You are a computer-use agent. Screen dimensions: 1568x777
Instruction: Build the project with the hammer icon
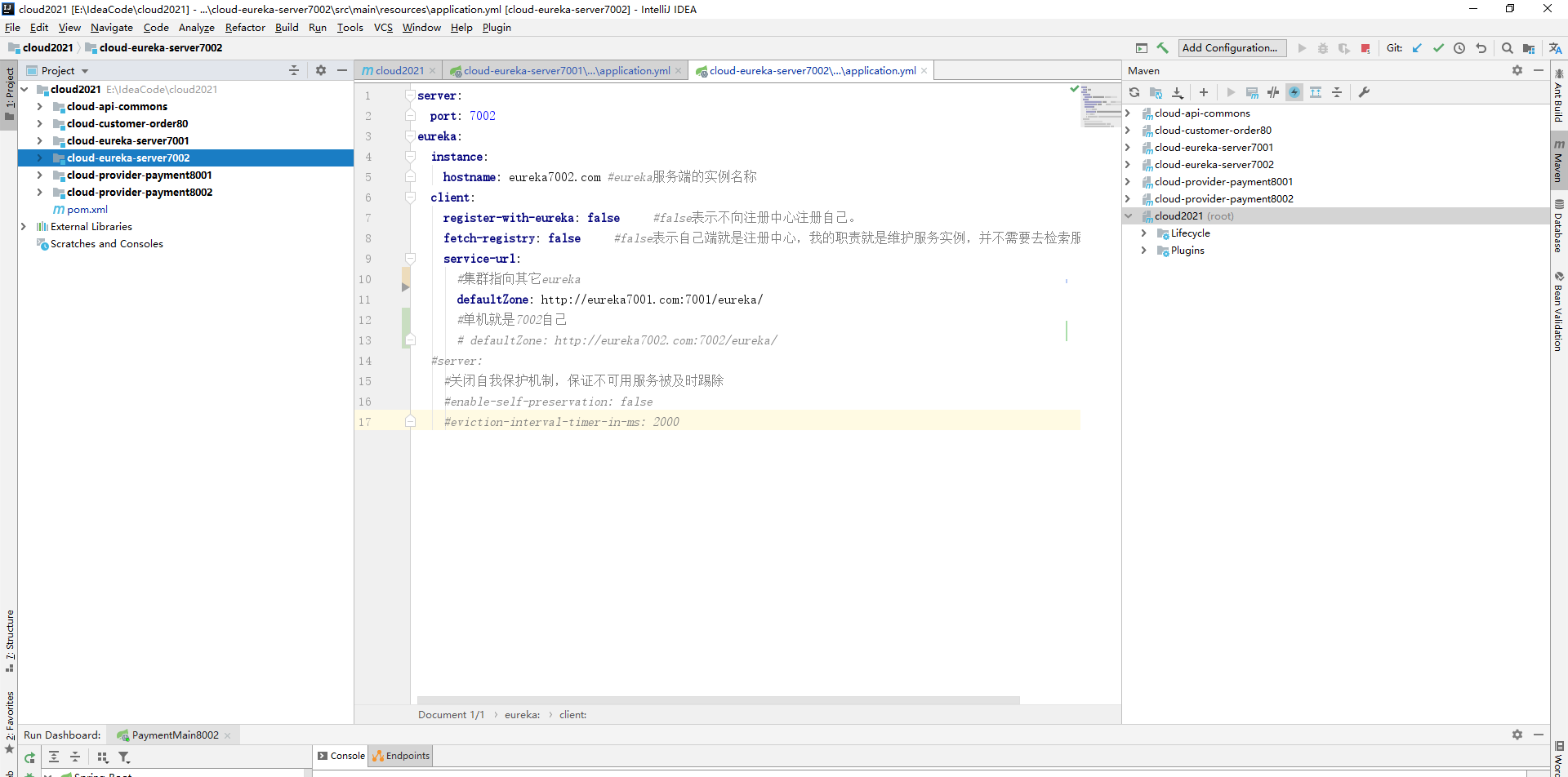point(1163,48)
